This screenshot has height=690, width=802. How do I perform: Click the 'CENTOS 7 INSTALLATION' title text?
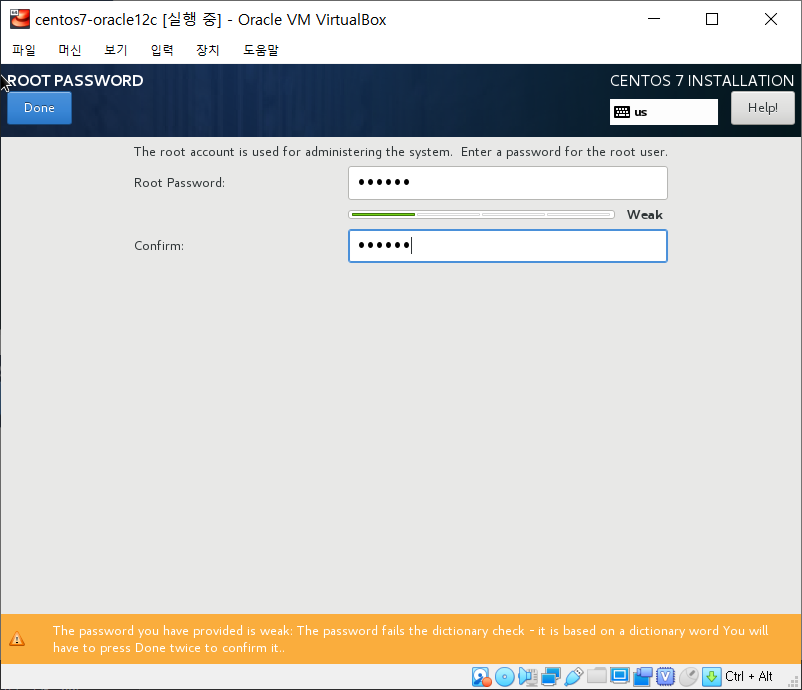(x=702, y=81)
